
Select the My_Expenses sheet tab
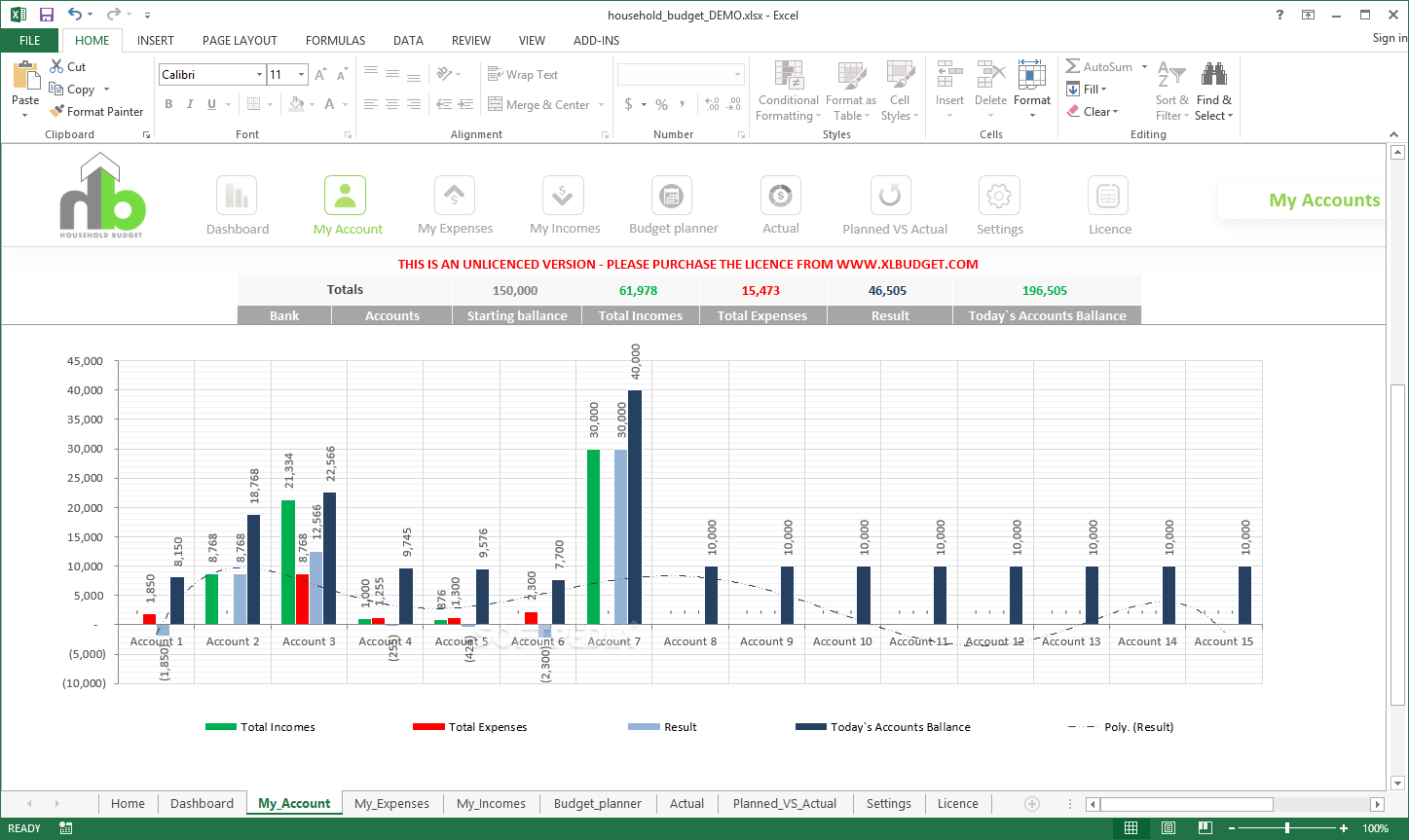point(391,803)
